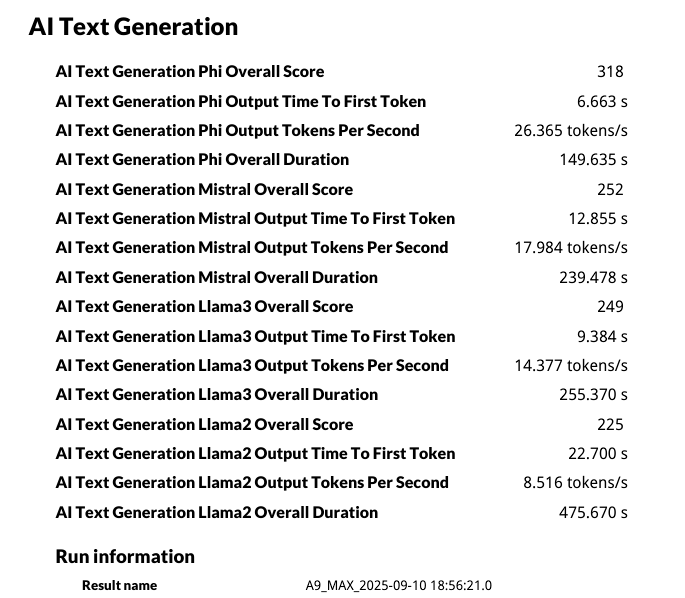685x598 pixels.
Task: Click the Llama3 duration value 255.370 s
Action: pos(593,394)
